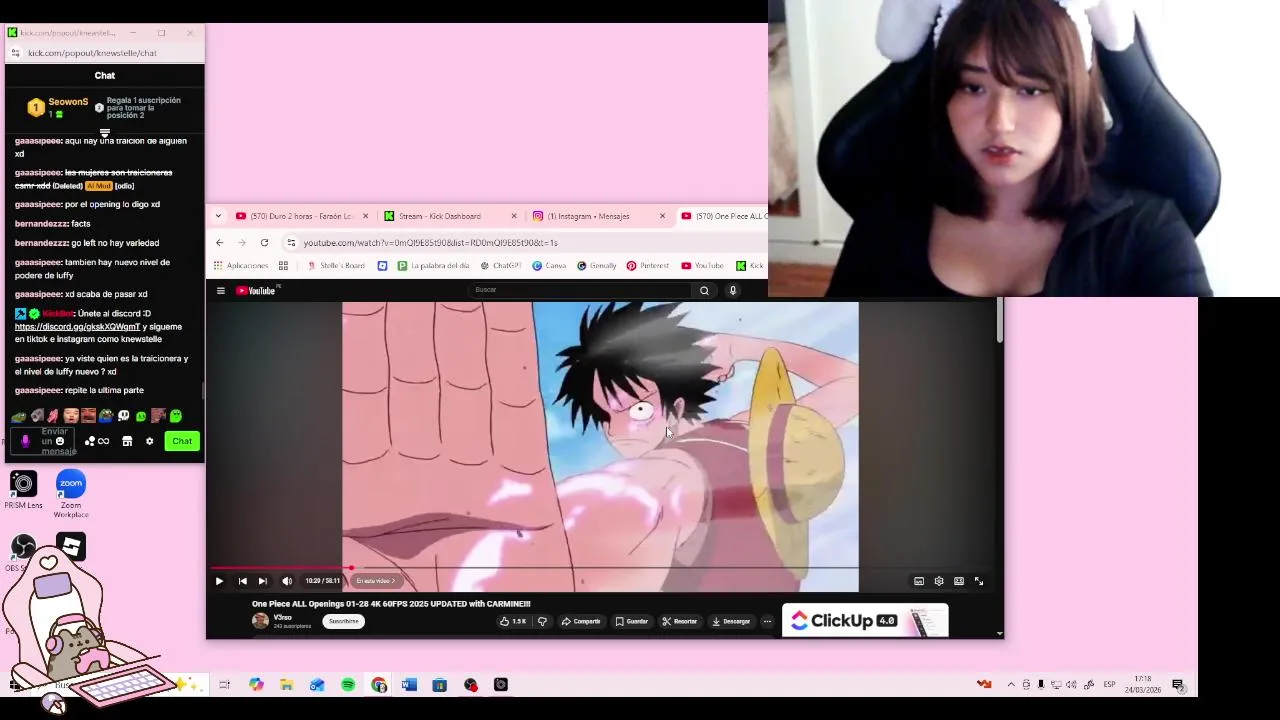Image resolution: width=1280 pixels, height=720 pixels.
Task: Click the youtube.com address bar URL
Action: tap(430, 243)
